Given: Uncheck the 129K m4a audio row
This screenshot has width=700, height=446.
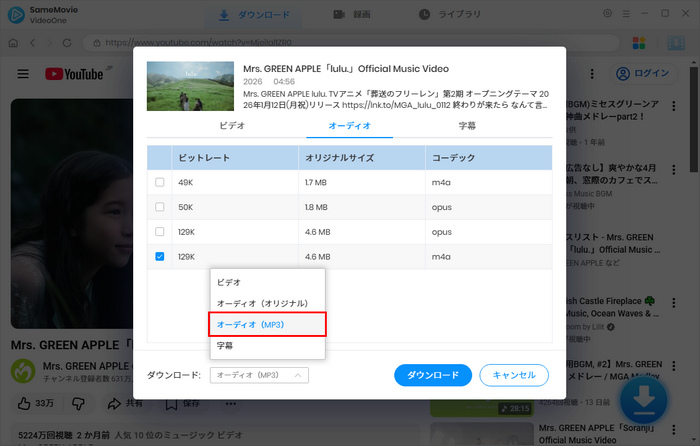Looking at the screenshot, I should pyautogui.click(x=159, y=257).
